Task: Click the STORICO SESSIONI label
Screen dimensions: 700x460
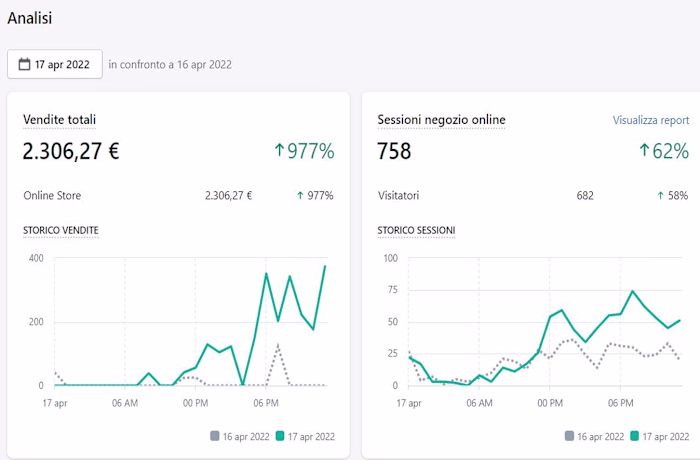Action: tap(416, 230)
